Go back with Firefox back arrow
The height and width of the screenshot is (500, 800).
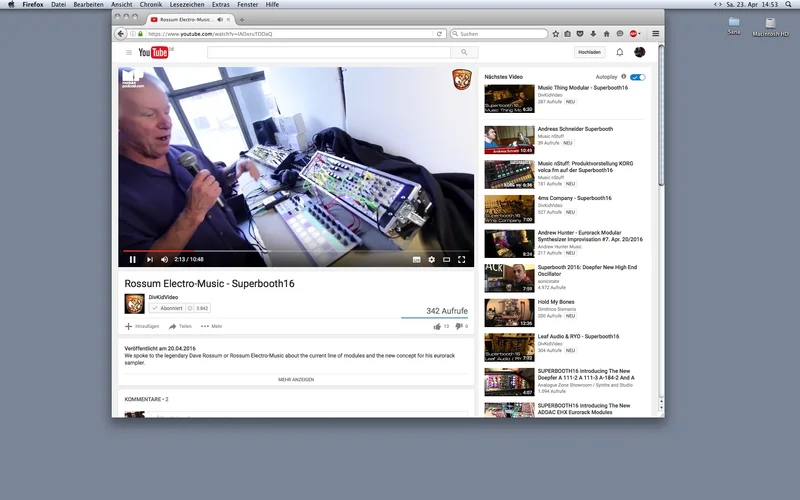tap(120, 34)
